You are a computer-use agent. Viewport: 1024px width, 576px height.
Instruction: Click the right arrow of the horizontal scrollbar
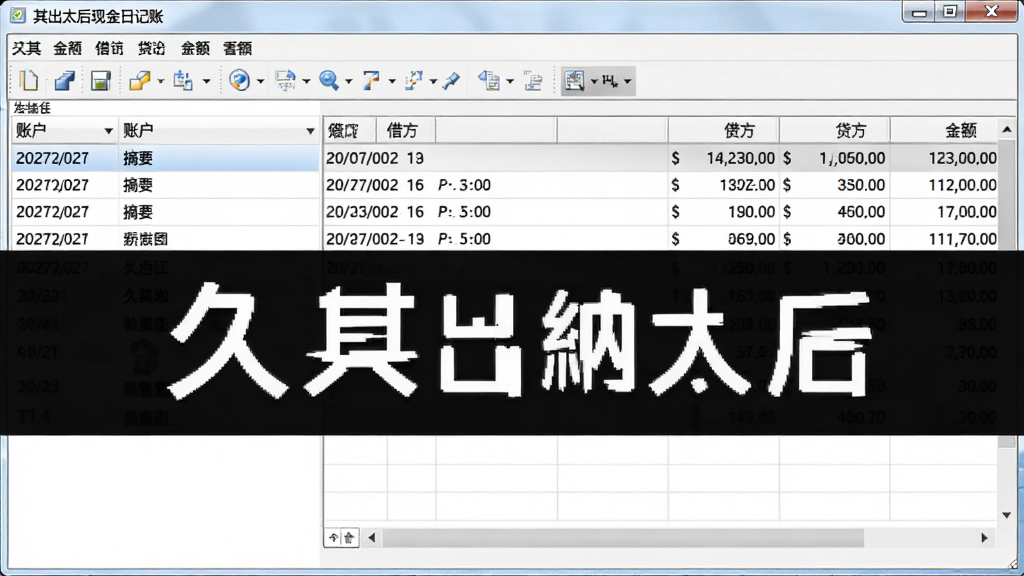coord(984,537)
